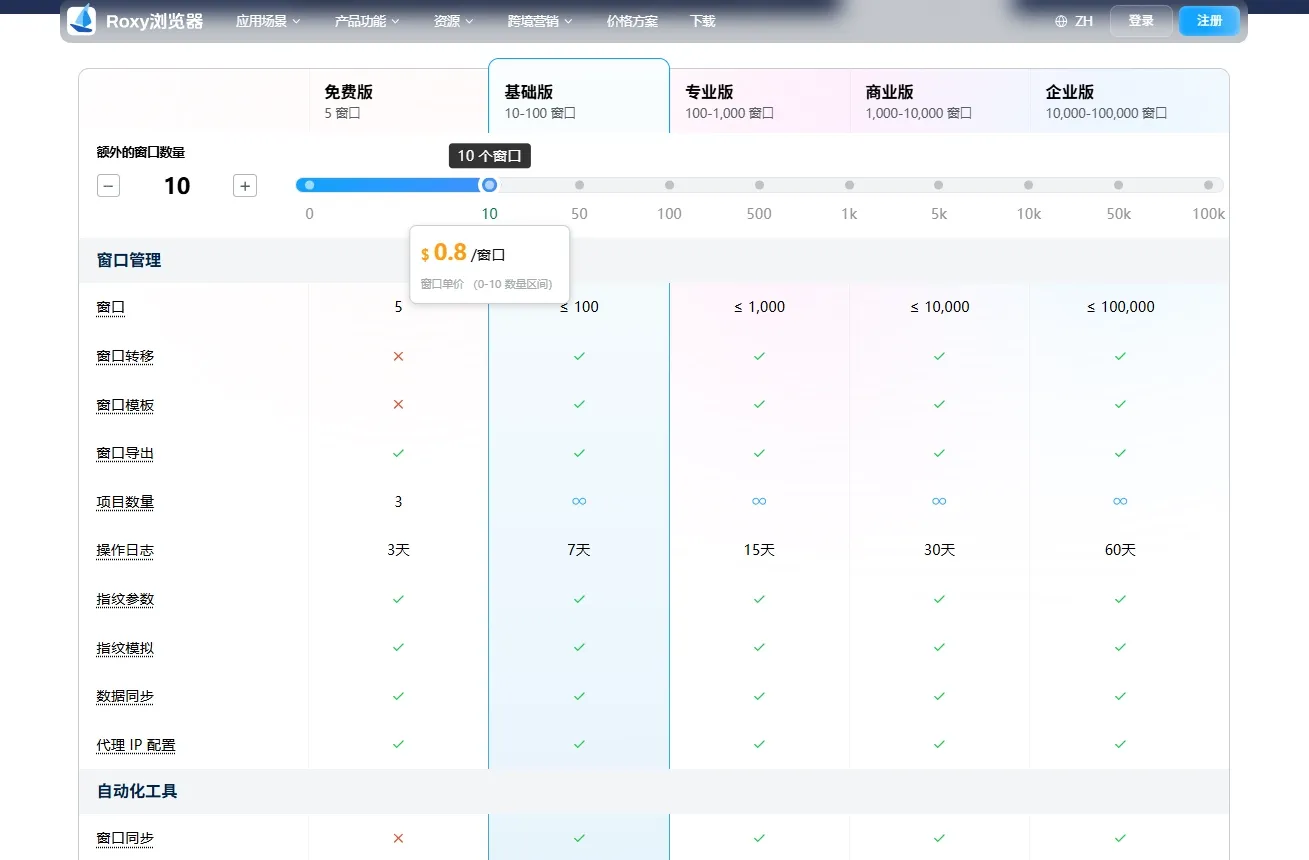Viewport: 1309px width, 860px height.
Task: Click infinity symbol for 项目数量 in 专业版
Action: (x=759, y=501)
